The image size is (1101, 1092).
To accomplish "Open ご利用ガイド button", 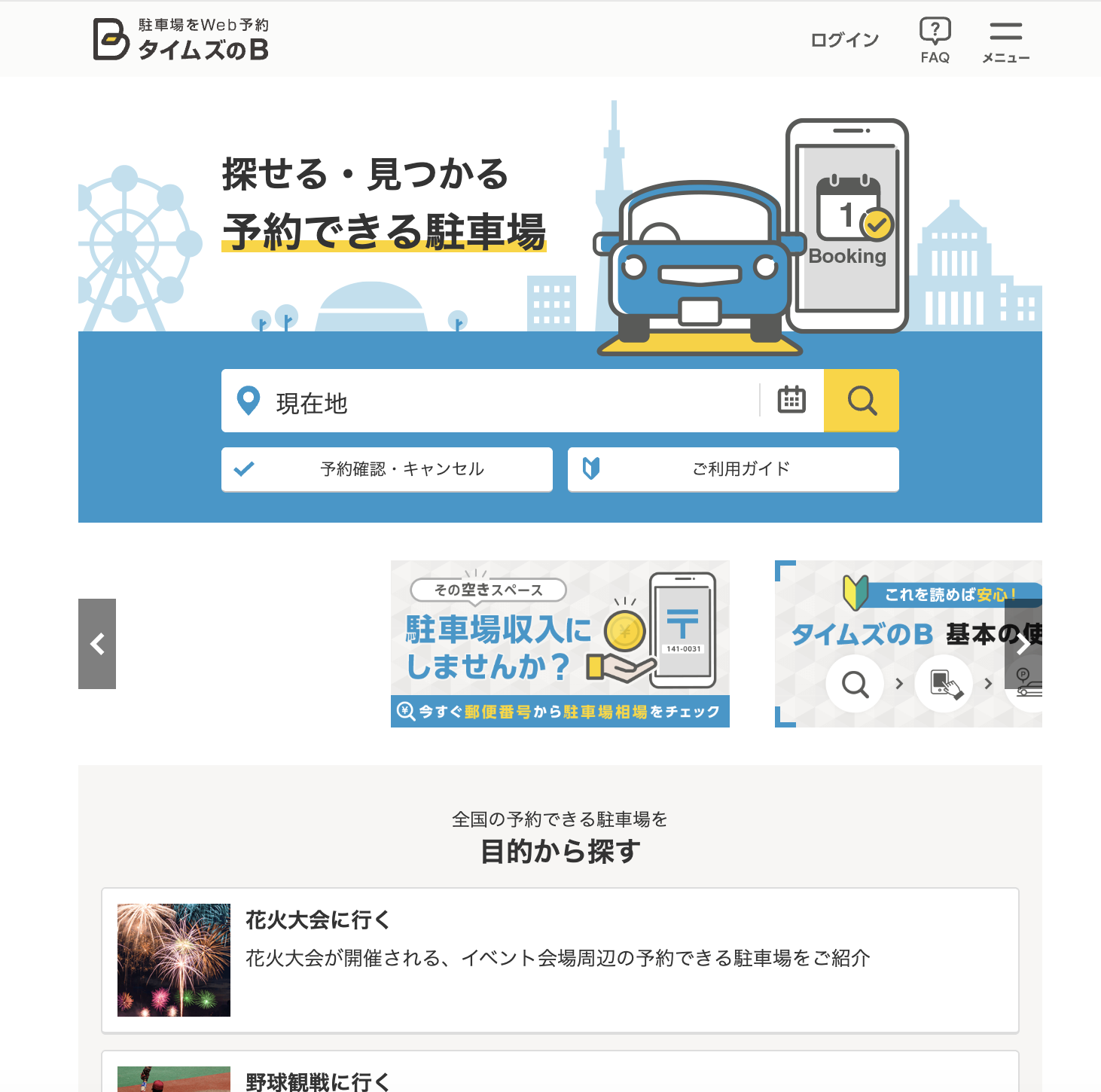I will pos(733,469).
